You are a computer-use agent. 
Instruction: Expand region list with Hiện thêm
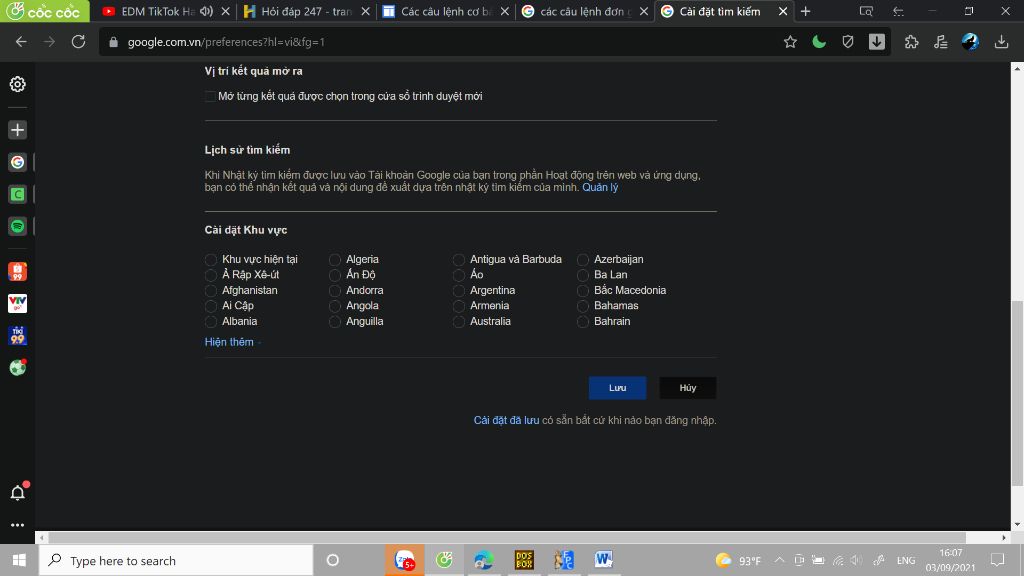(x=229, y=342)
